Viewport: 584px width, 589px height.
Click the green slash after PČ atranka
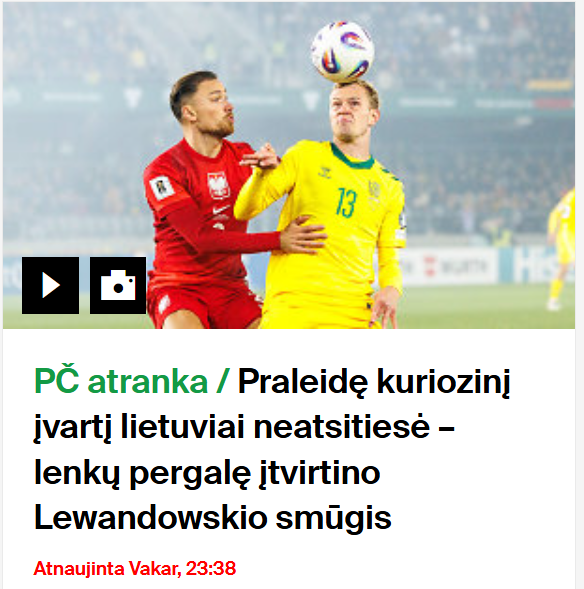tap(223, 381)
